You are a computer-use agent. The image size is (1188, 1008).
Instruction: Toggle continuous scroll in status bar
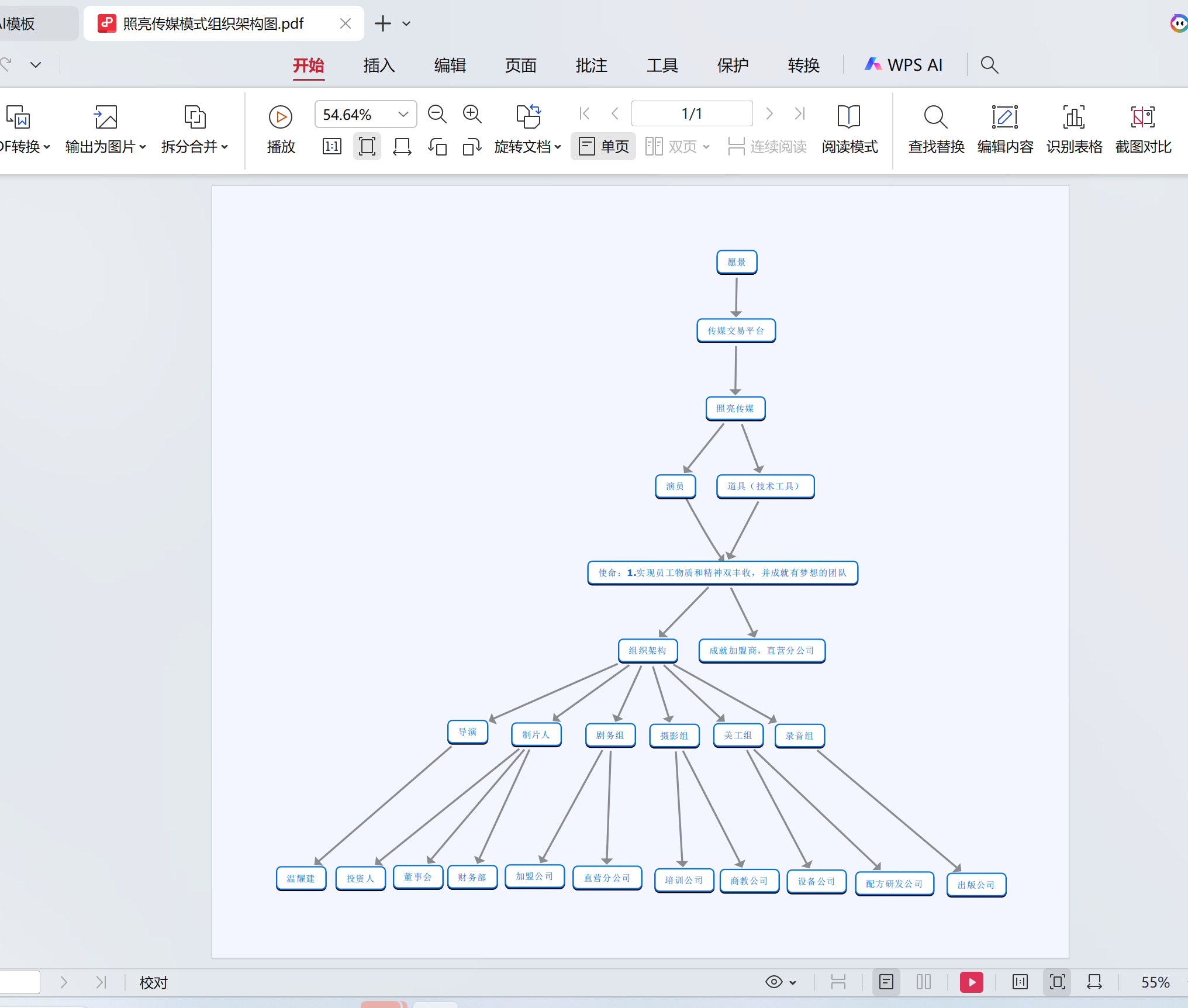tap(838, 982)
